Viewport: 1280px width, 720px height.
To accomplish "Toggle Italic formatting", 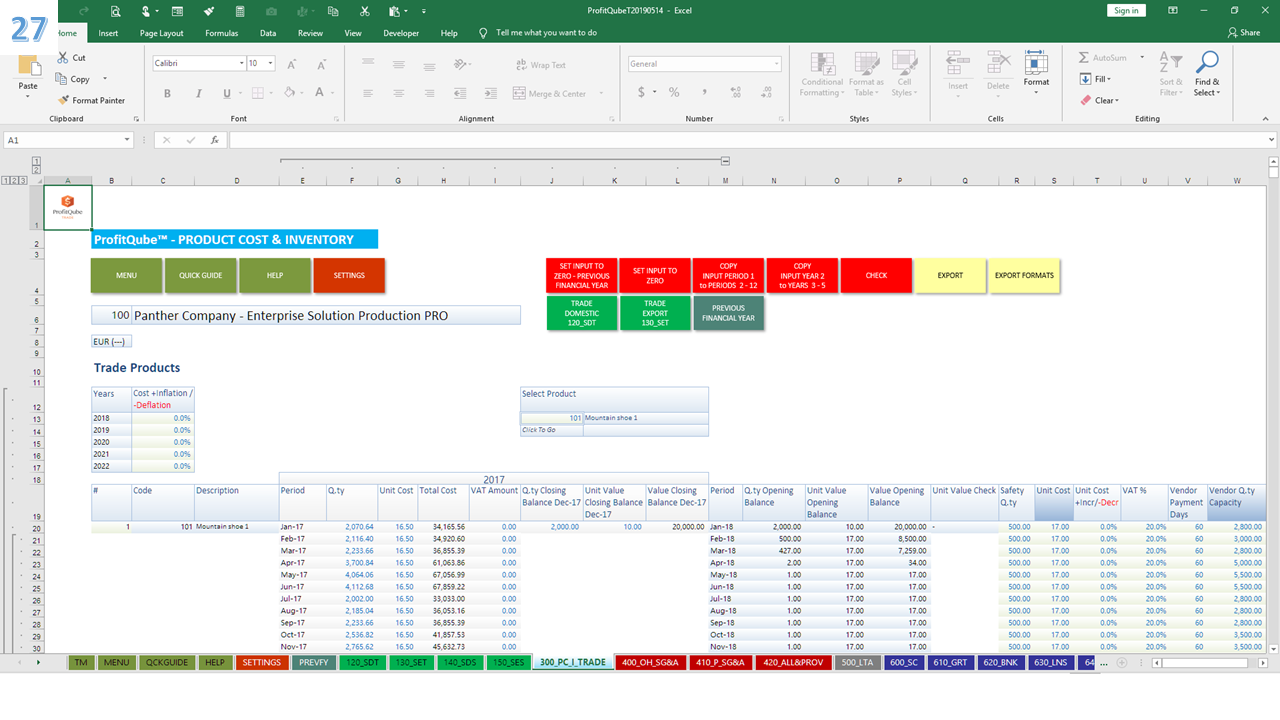I will click(197, 94).
